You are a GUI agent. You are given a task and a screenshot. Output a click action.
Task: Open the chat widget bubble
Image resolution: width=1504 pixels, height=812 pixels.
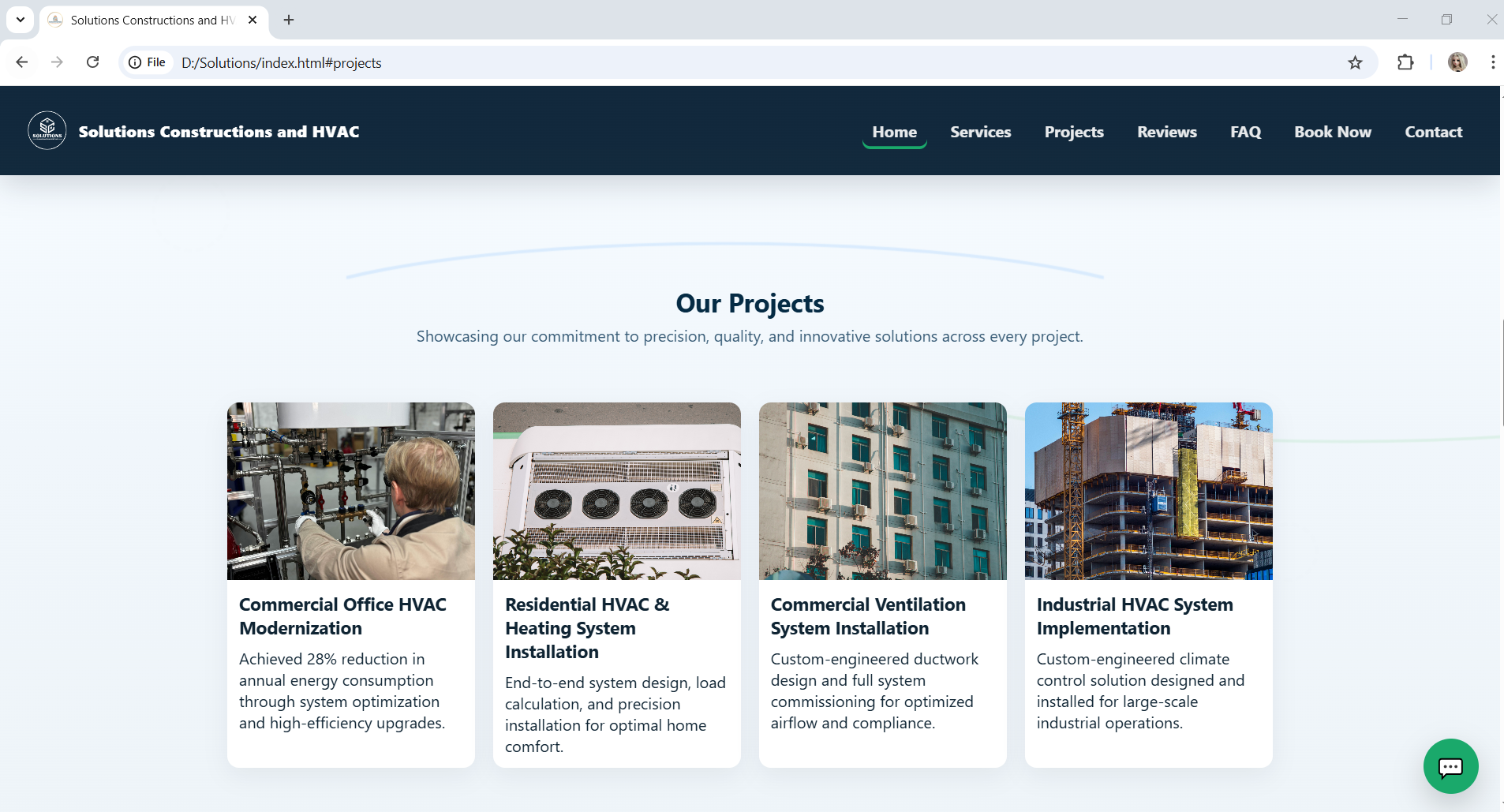click(x=1450, y=765)
